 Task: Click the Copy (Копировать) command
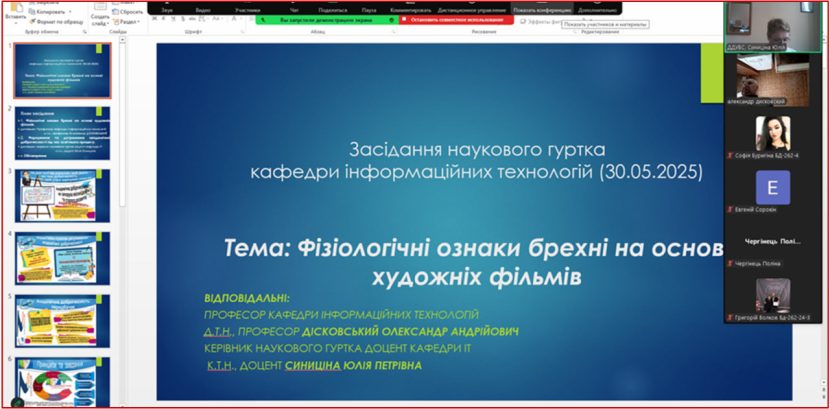46,10
